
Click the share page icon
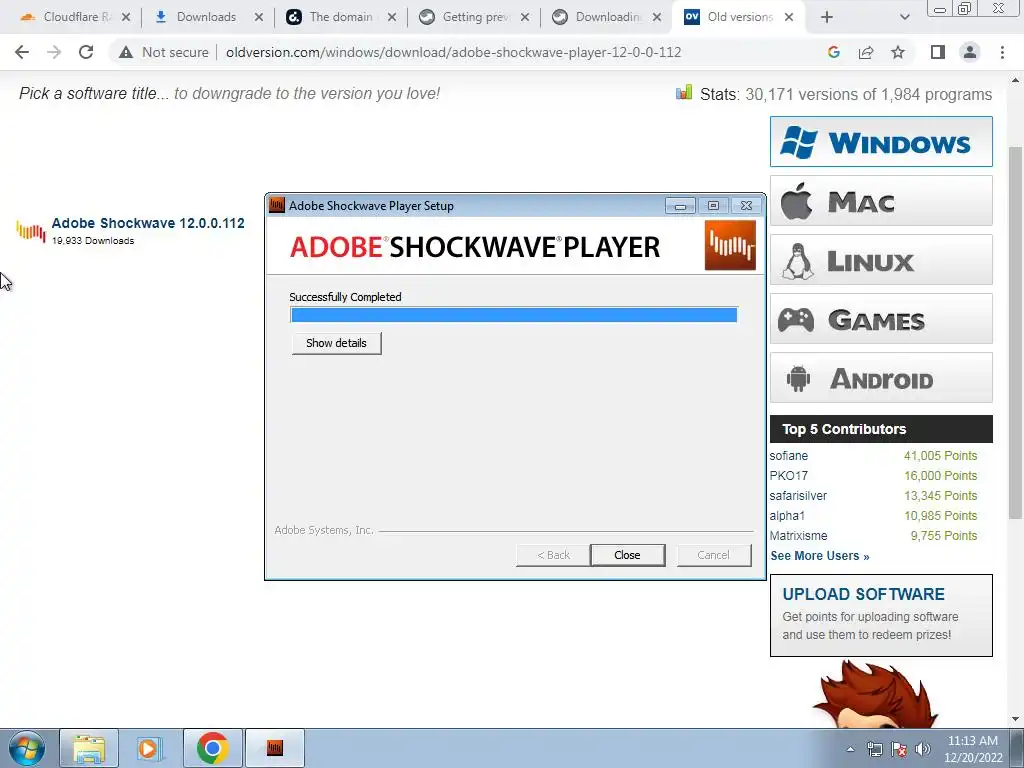(866, 52)
